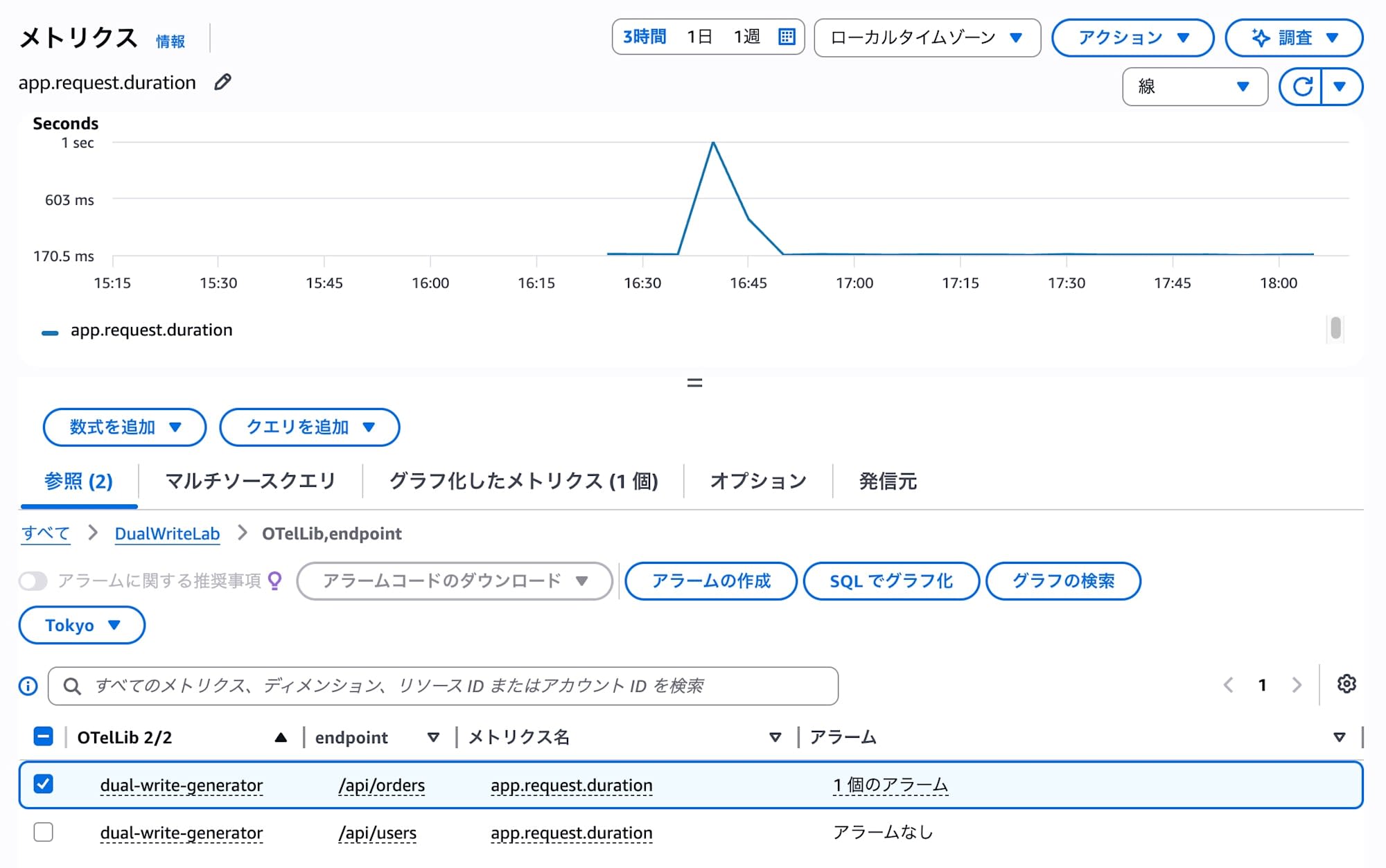Viewport: 1386px width, 868px height.
Task: Open the アラーム column filter arrow
Action: click(x=1340, y=738)
